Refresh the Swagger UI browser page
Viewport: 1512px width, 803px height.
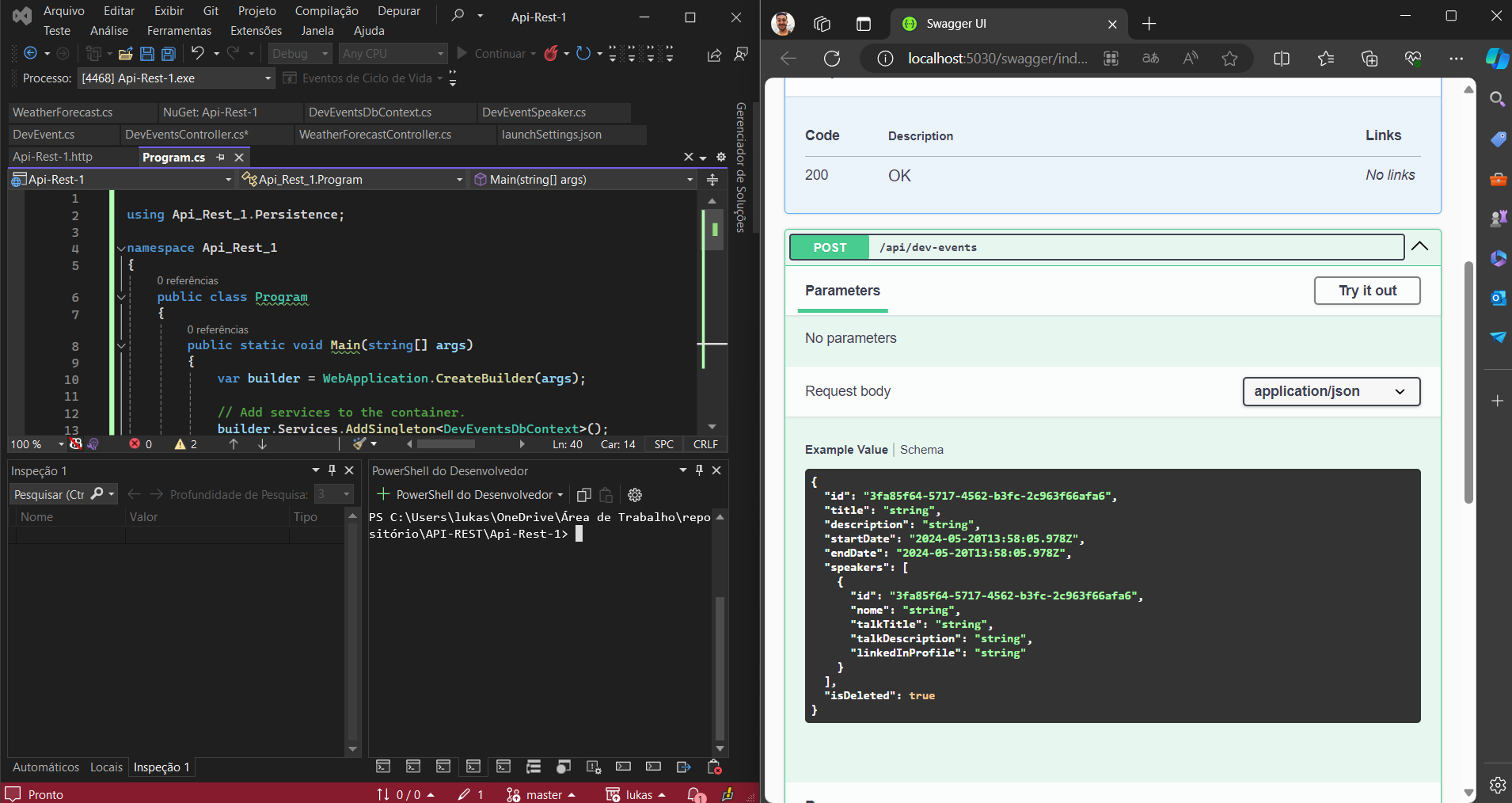point(832,58)
